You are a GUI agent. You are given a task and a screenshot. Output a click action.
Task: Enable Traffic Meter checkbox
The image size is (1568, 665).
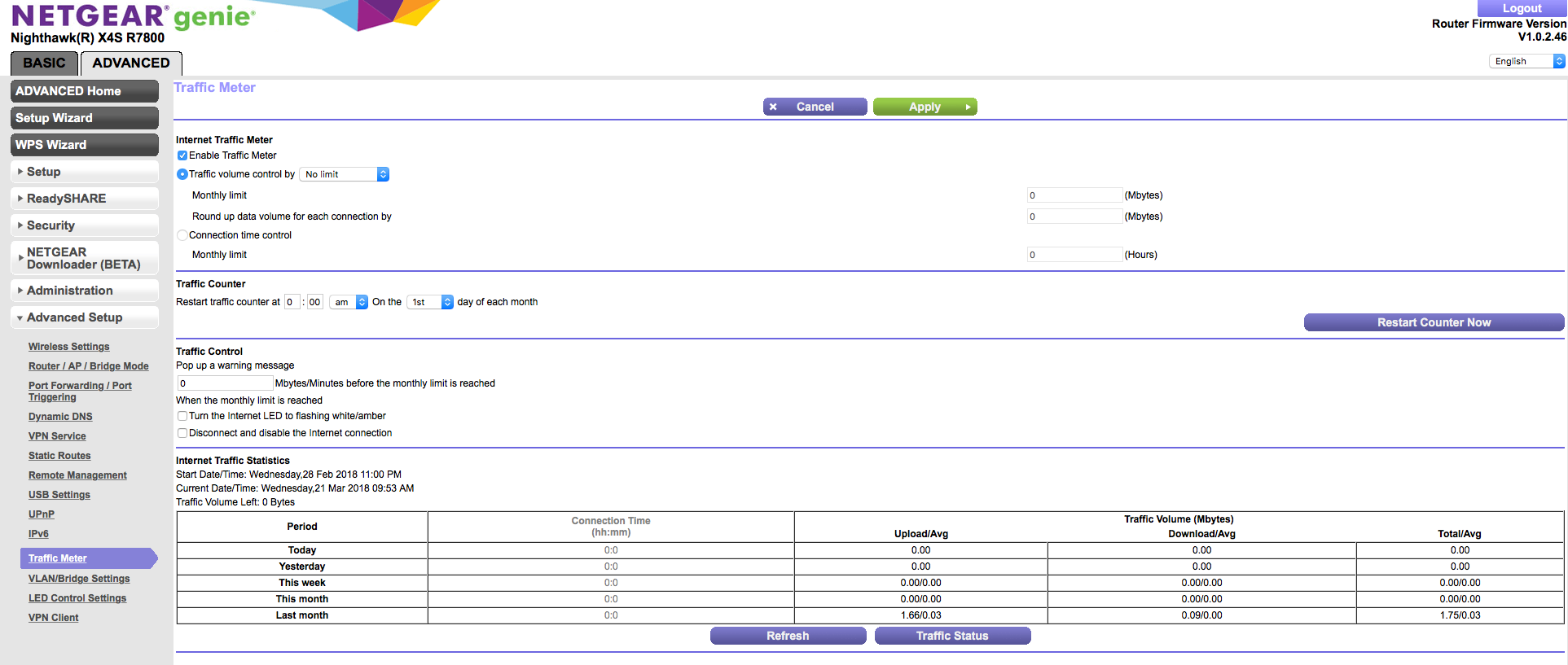pyautogui.click(x=182, y=155)
